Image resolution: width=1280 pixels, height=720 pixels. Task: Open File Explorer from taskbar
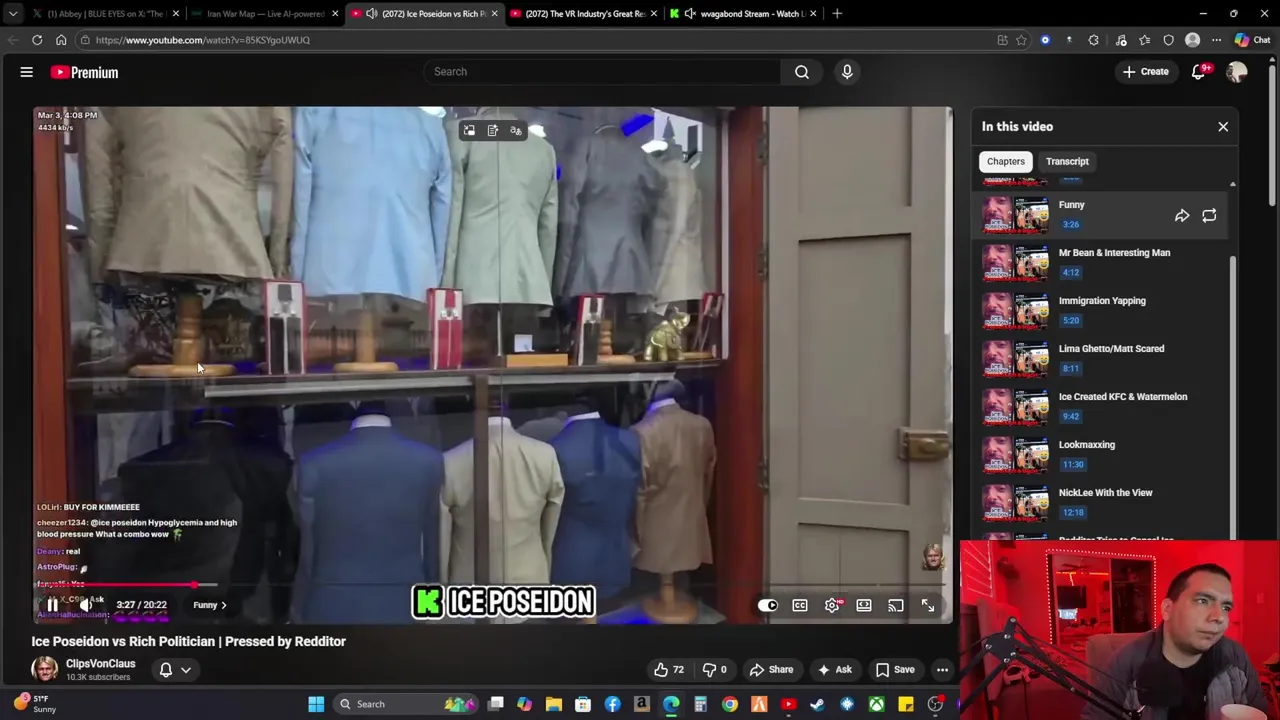554,704
